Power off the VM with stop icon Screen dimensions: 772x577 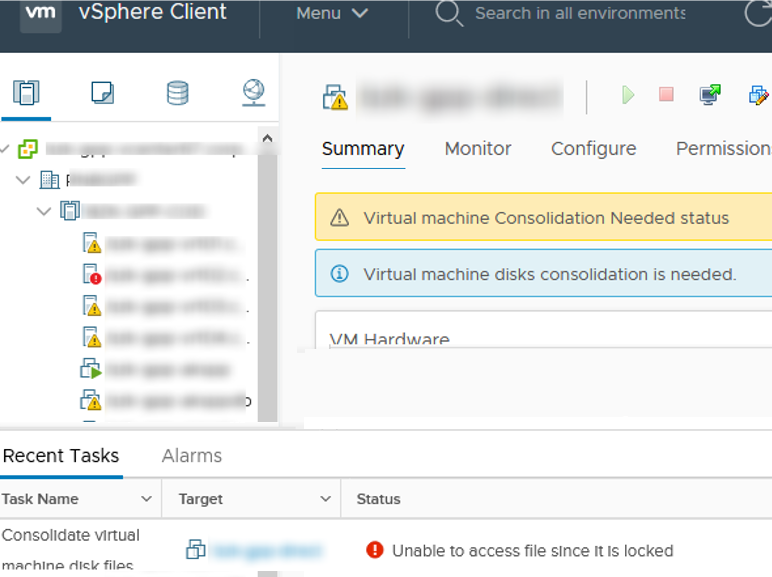click(666, 94)
